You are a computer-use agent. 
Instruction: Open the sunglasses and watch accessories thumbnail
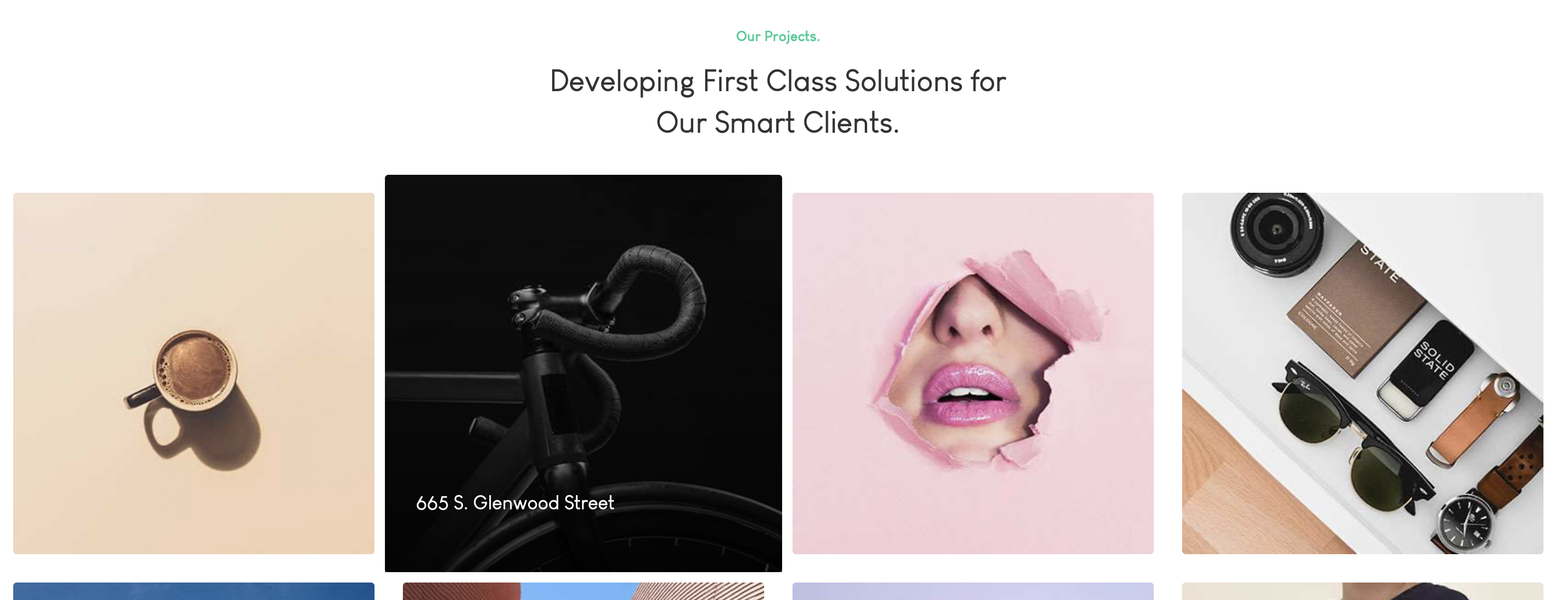pyautogui.click(x=1362, y=373)
